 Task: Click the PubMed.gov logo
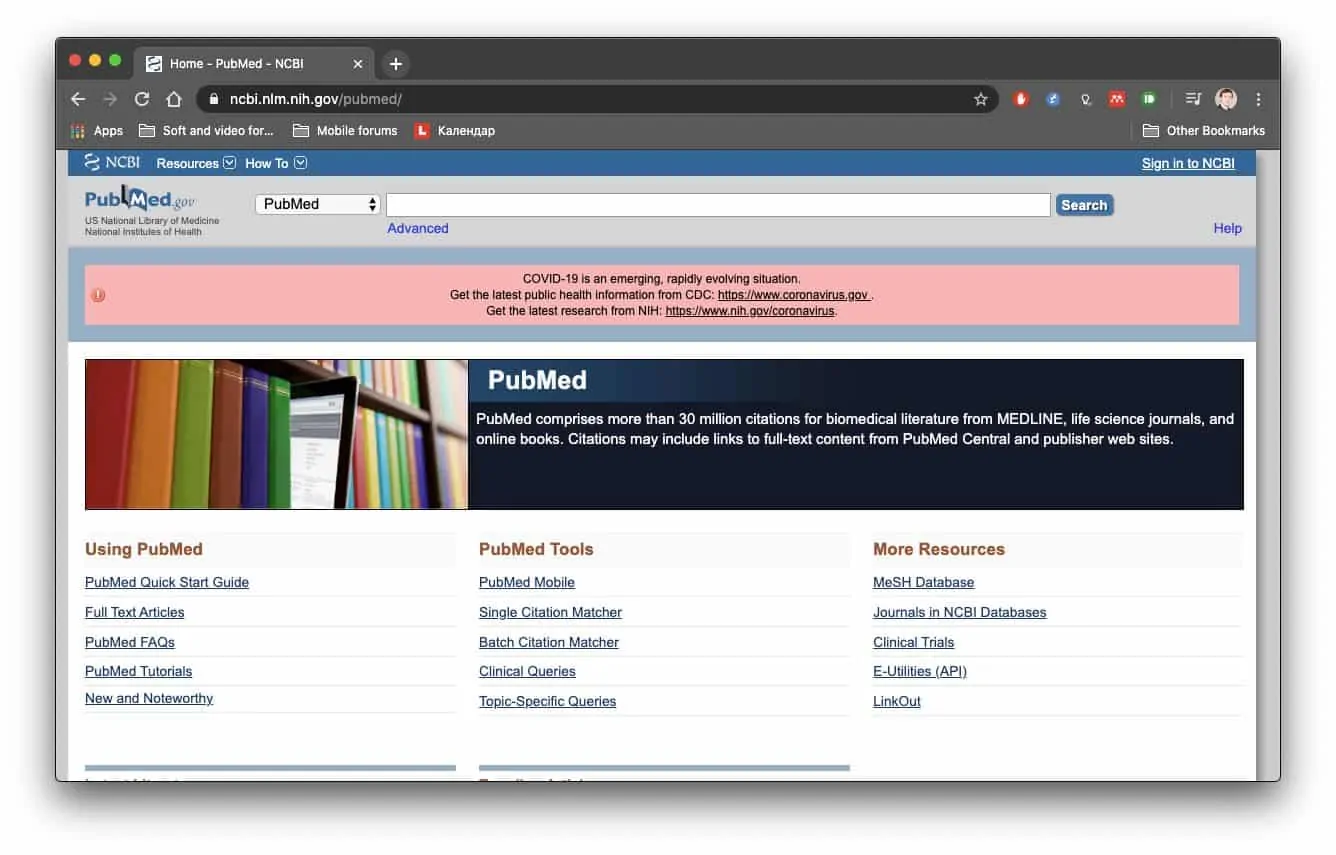[141, 199]
